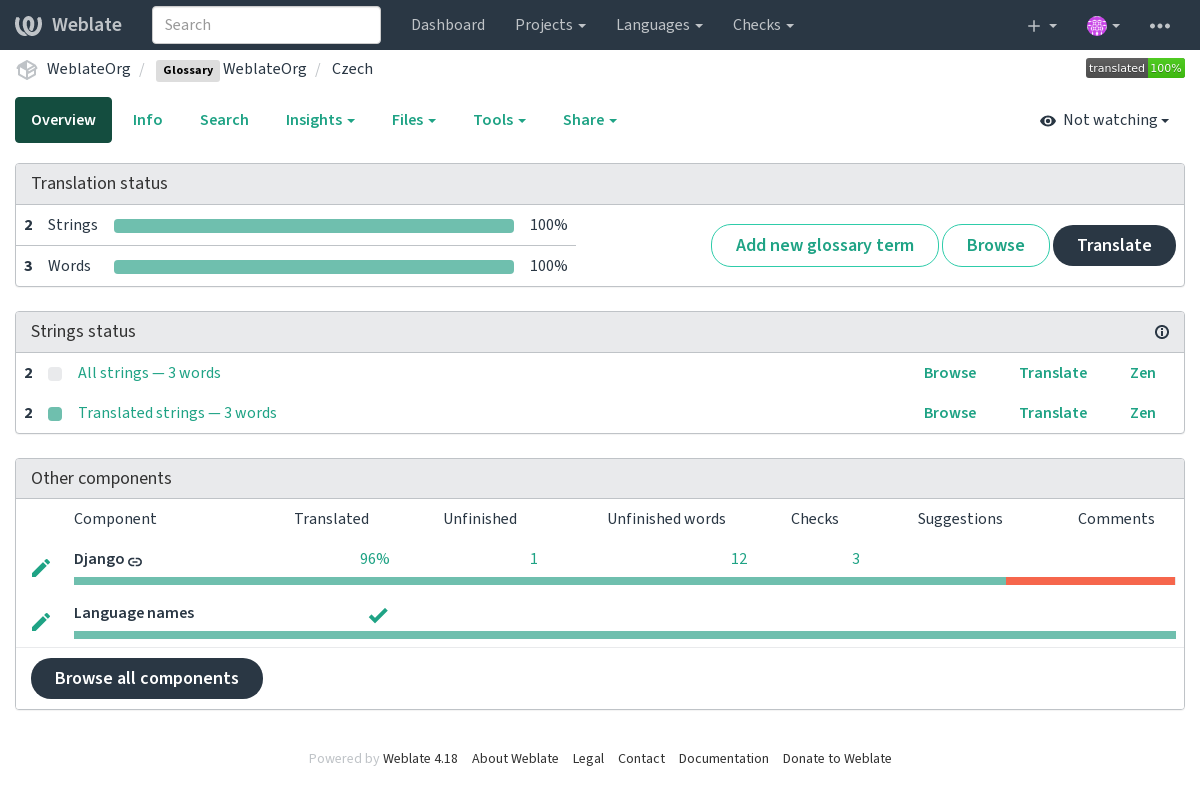The height and width of the screenshot is (797, 1200).
Task: Click the pencil icon for Django
Action: pyautogui.click(x=41, y=568)
